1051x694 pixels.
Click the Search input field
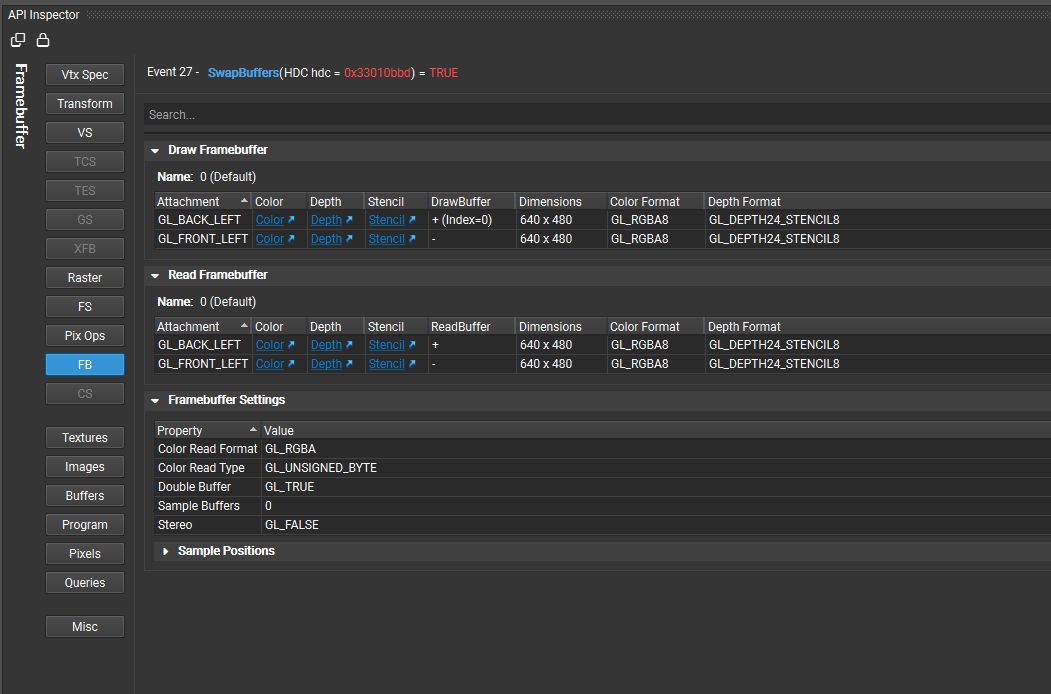[x=400, y=114]
